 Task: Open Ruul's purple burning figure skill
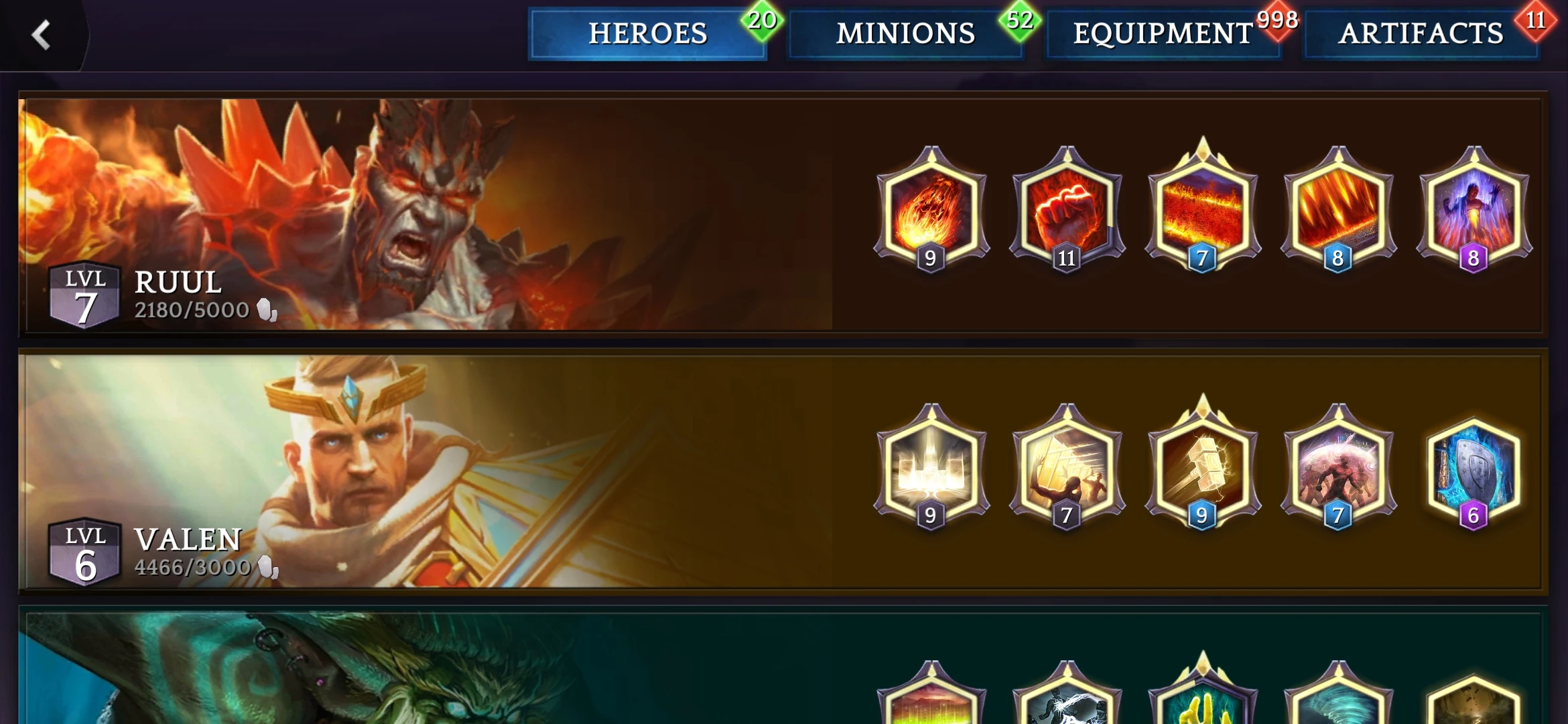pos(1474,209)
